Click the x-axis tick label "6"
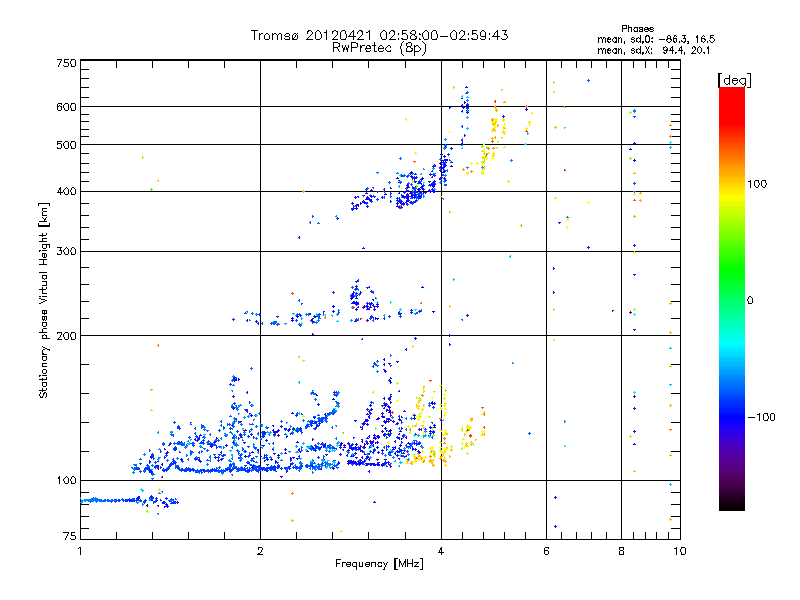800x600 pixels. [546, 551]
